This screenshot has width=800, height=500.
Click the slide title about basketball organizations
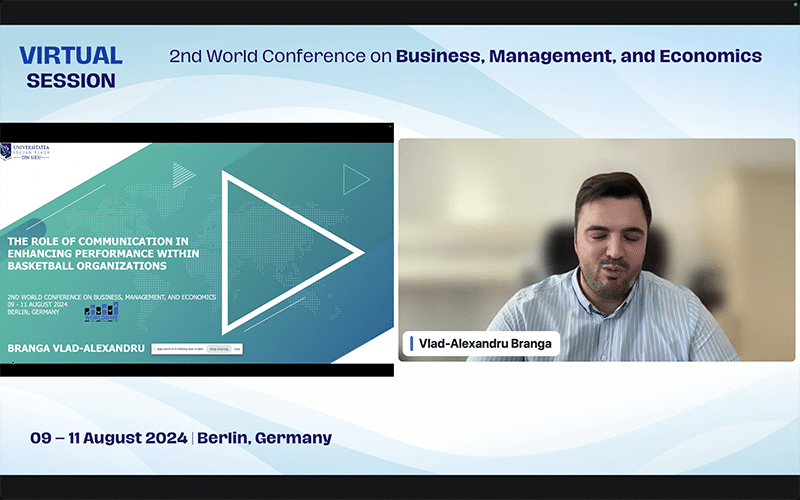pyautogui.click(x=98, y=254)
